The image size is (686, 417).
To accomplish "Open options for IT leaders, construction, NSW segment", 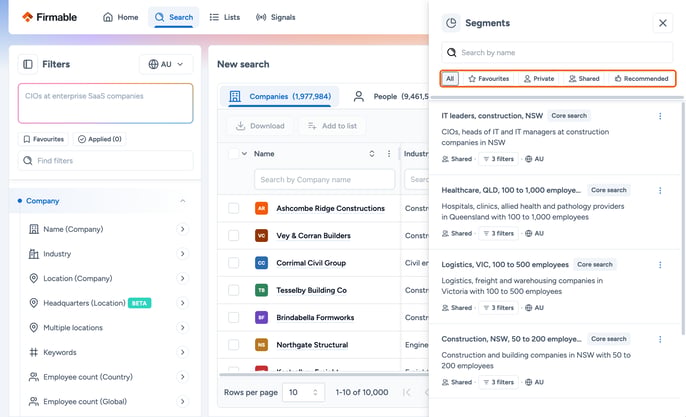I will click(660, 116).
